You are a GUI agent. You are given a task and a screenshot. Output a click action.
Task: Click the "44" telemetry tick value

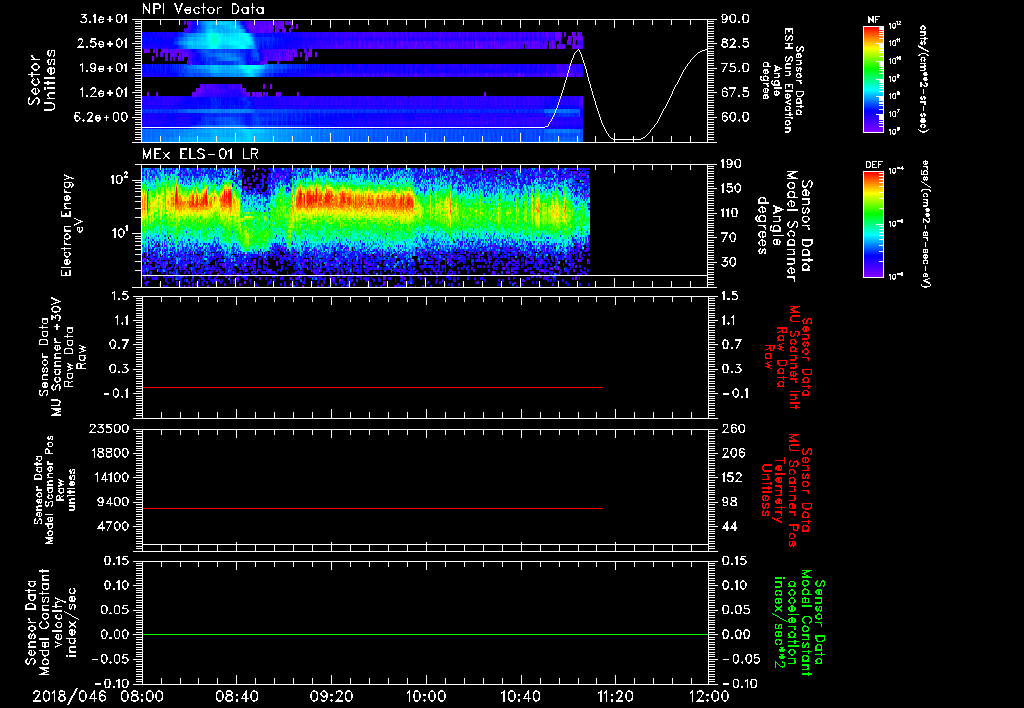(x=729, y=526)
